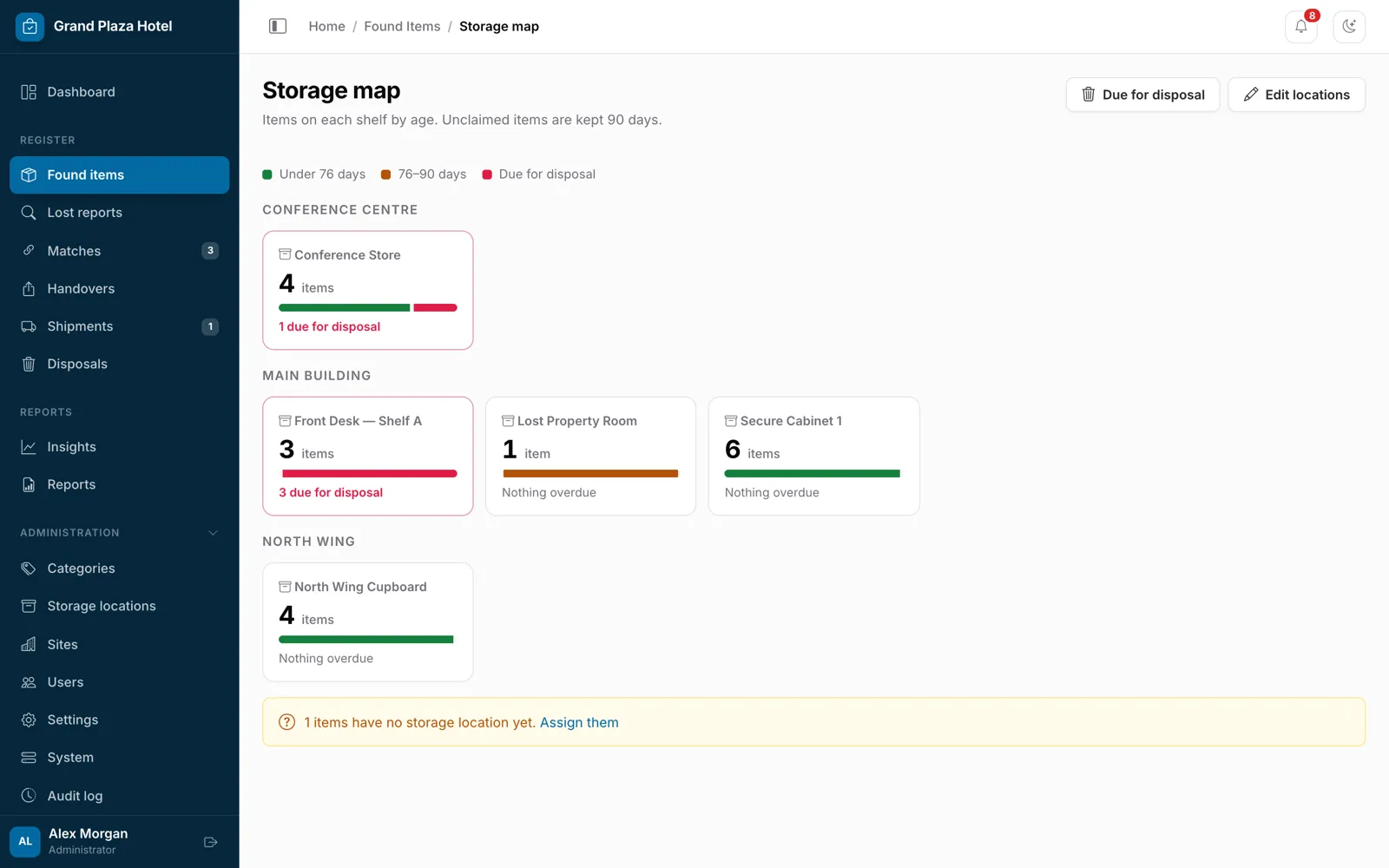Click the Dashboard icon in sidebar
Image resolution: width=1389 pixels, height=868 pixels.
click(29, 92)
